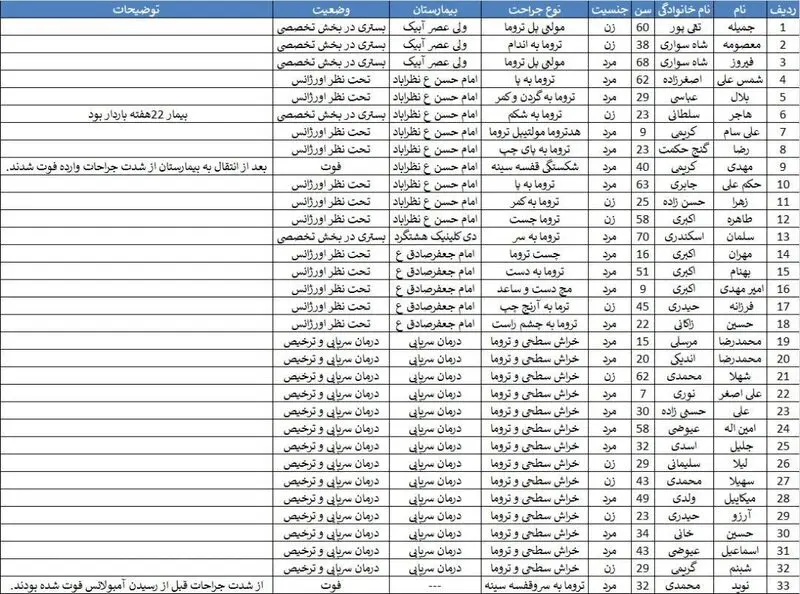Select the وضعیت column header
Image resolution: width=800 pixels, height=594 pixels.
click(331, 9)
